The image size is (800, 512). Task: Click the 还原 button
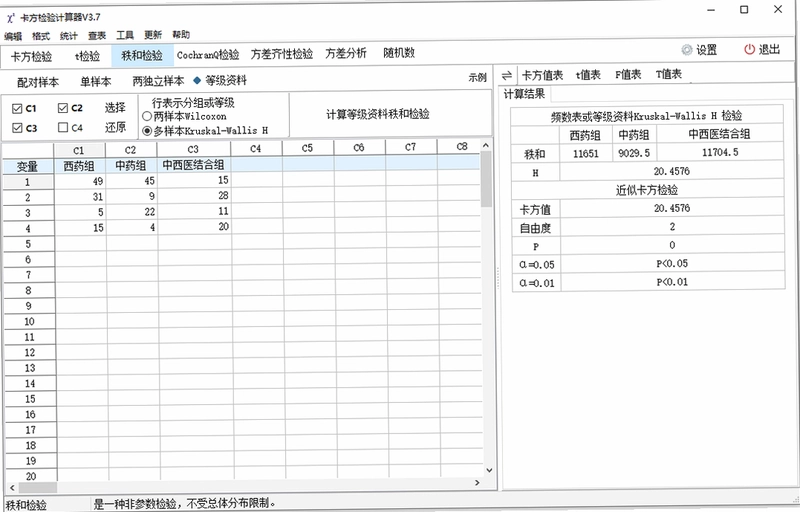[x=115, y=127]
